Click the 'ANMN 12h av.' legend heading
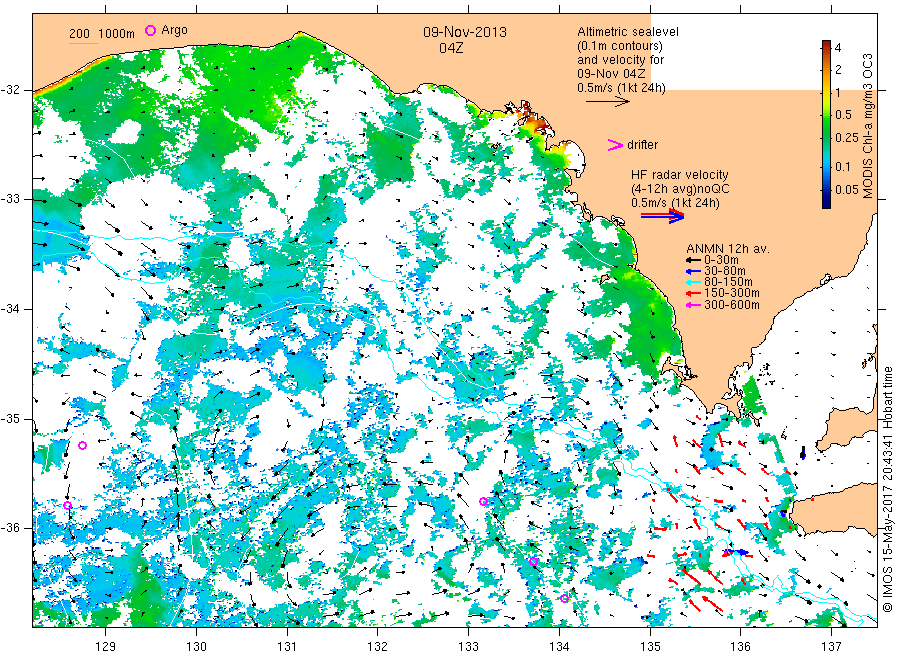 point(728,249)
